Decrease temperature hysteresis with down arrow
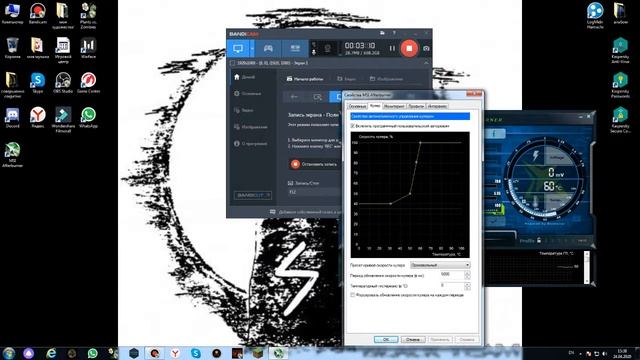This screenshot has height=360, width=640. click(x=467, y=288)
